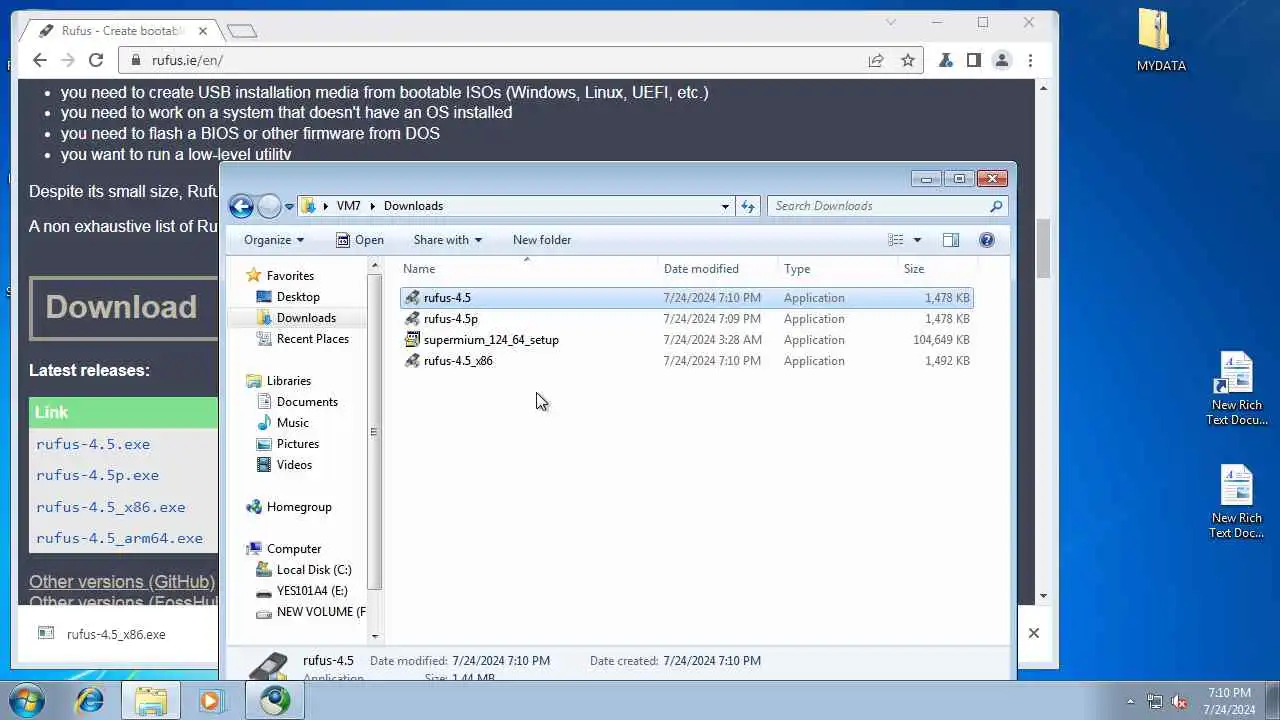Open Windows Media Player taskbar icon
Viewport: 1280px width, 720px height.
(211, 700)
